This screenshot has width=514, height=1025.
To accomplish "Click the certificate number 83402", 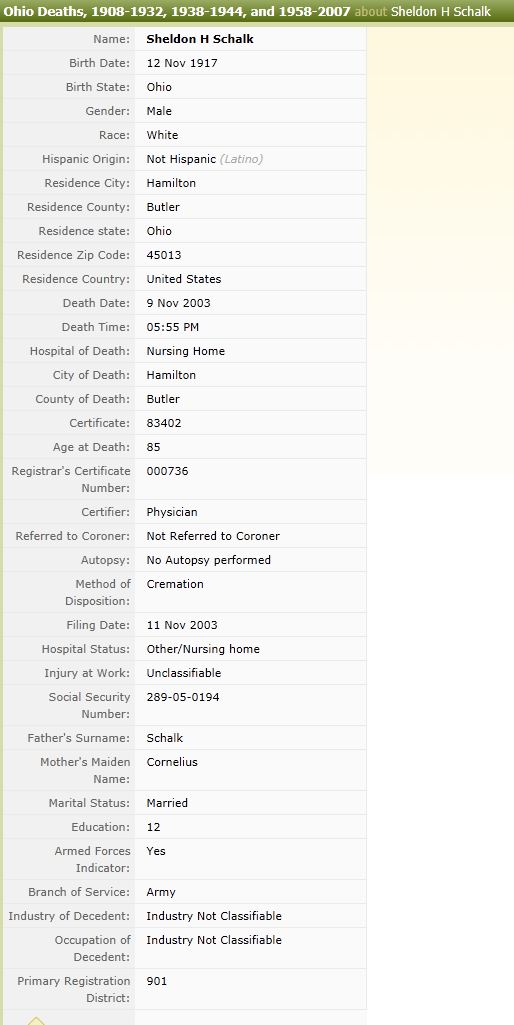I will (164, 423).
